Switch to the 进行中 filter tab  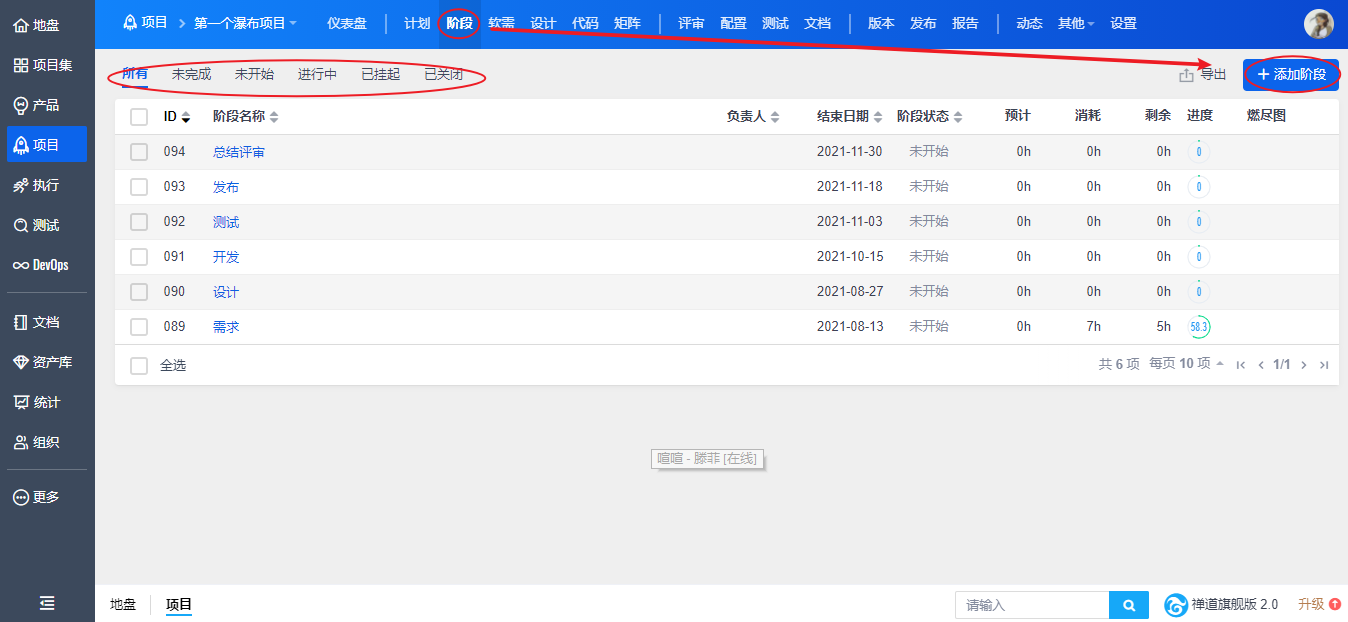[317, 74]
